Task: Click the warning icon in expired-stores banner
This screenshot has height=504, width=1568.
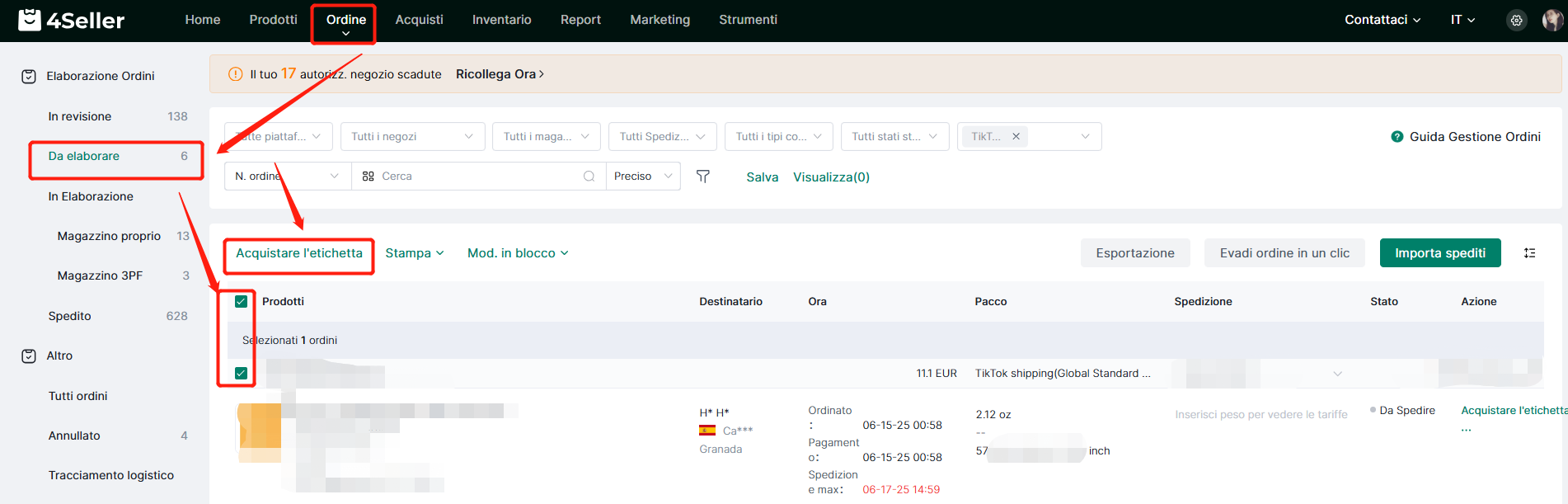Action: (235, 74)
